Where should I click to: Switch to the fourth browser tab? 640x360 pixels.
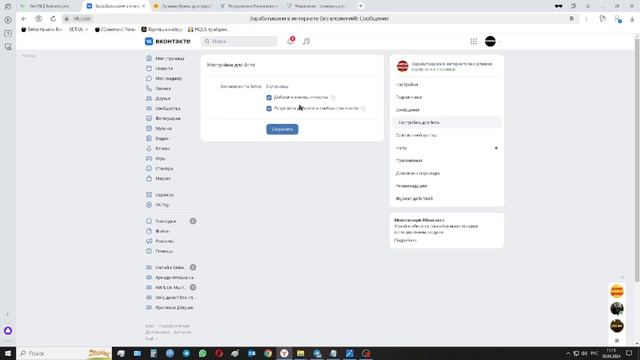249,6
